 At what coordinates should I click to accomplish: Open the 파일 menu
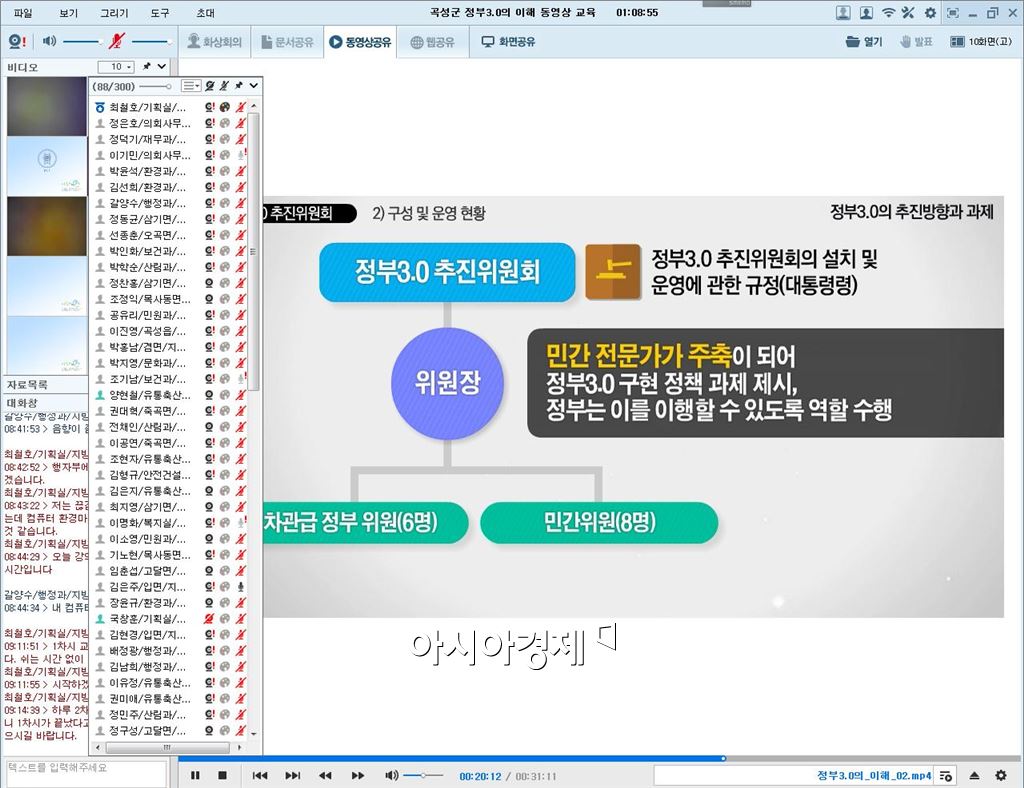22,13
